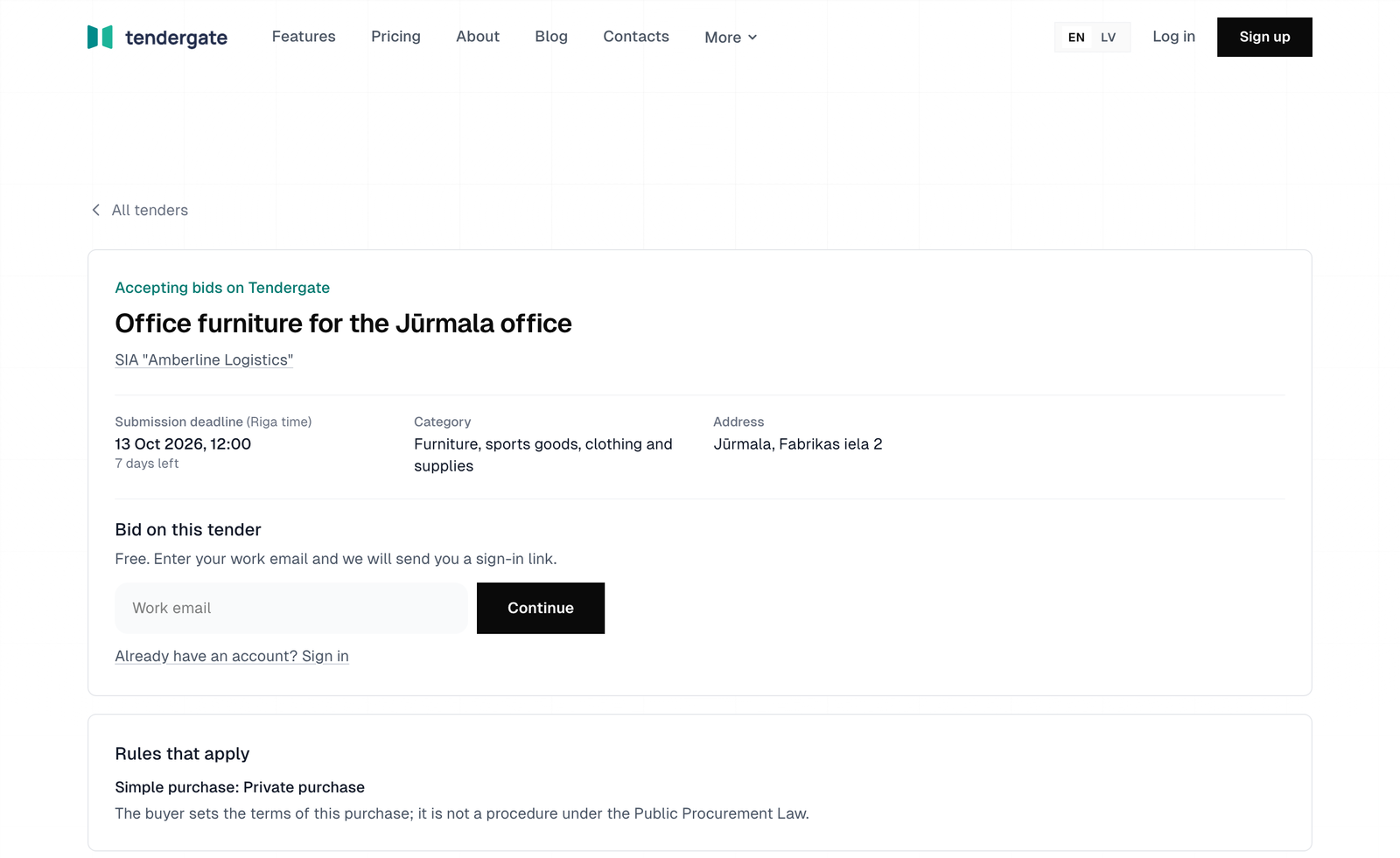Focus the Work email input field

290,608
